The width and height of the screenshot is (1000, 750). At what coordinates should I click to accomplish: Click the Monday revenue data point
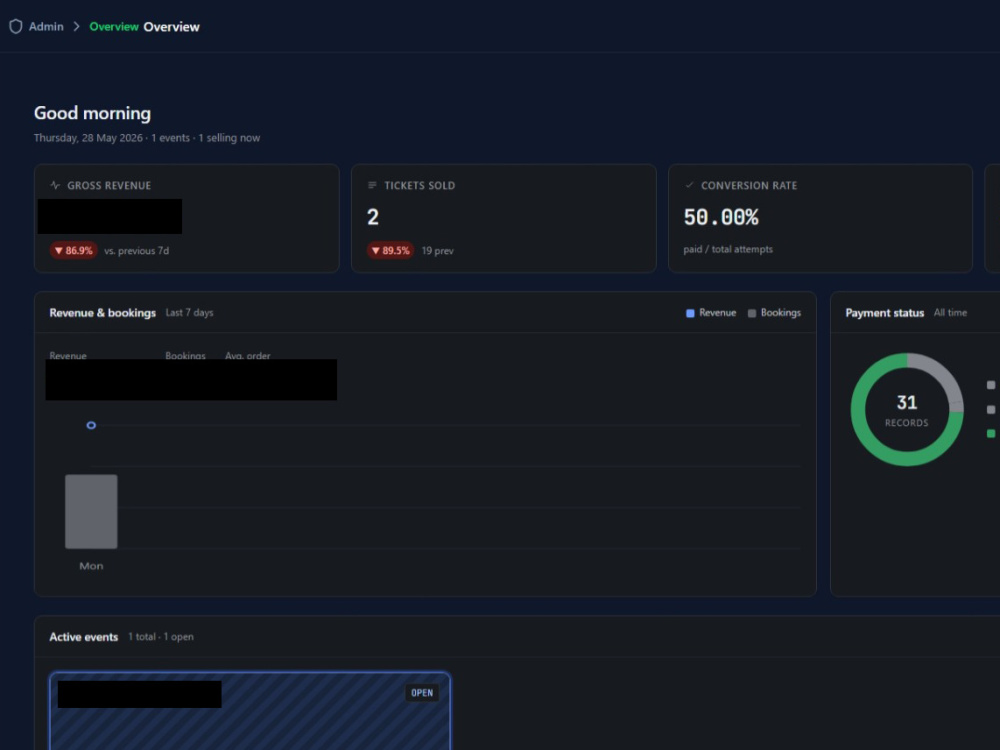(91, 425)
